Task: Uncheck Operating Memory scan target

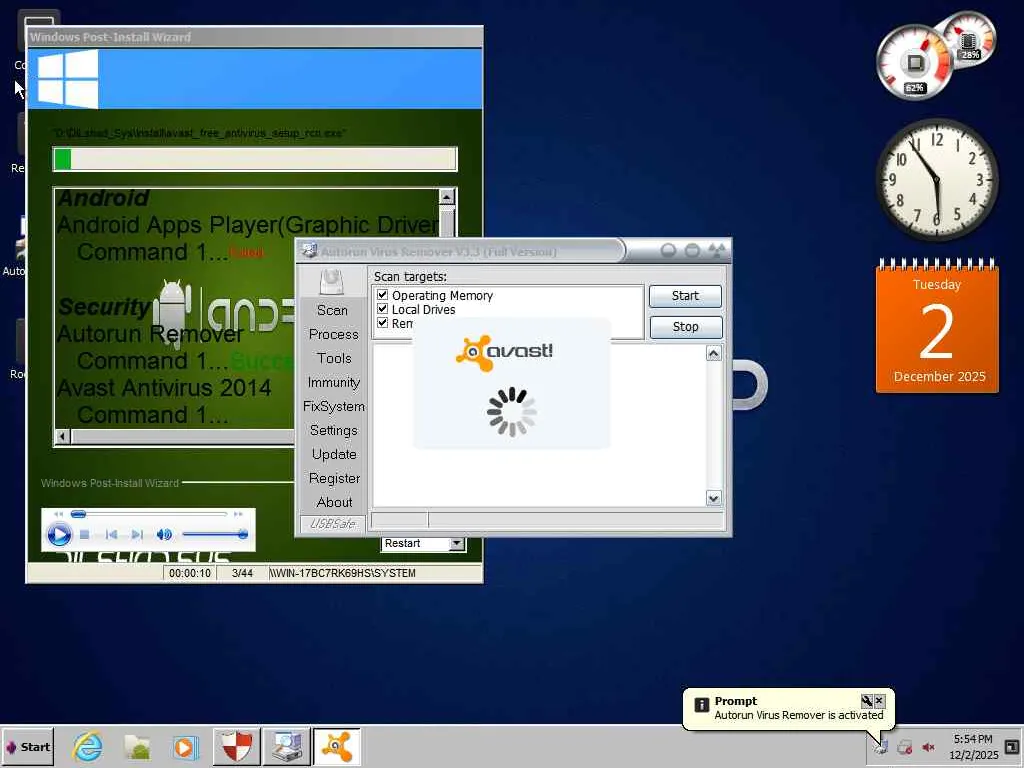Action: tap(383, 295)
